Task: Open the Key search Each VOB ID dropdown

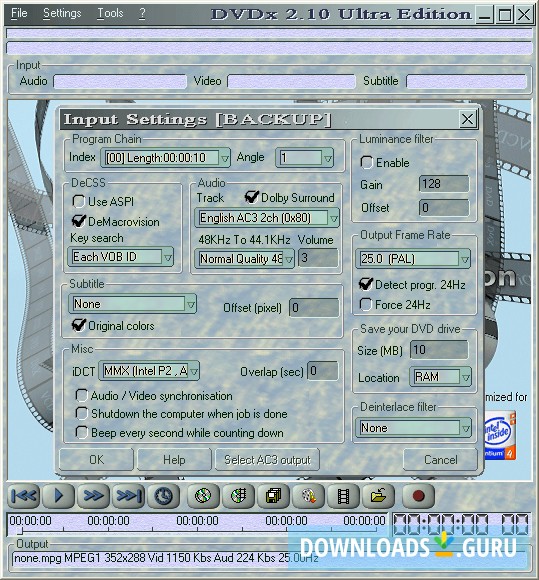Action: [x=121, y=257]
